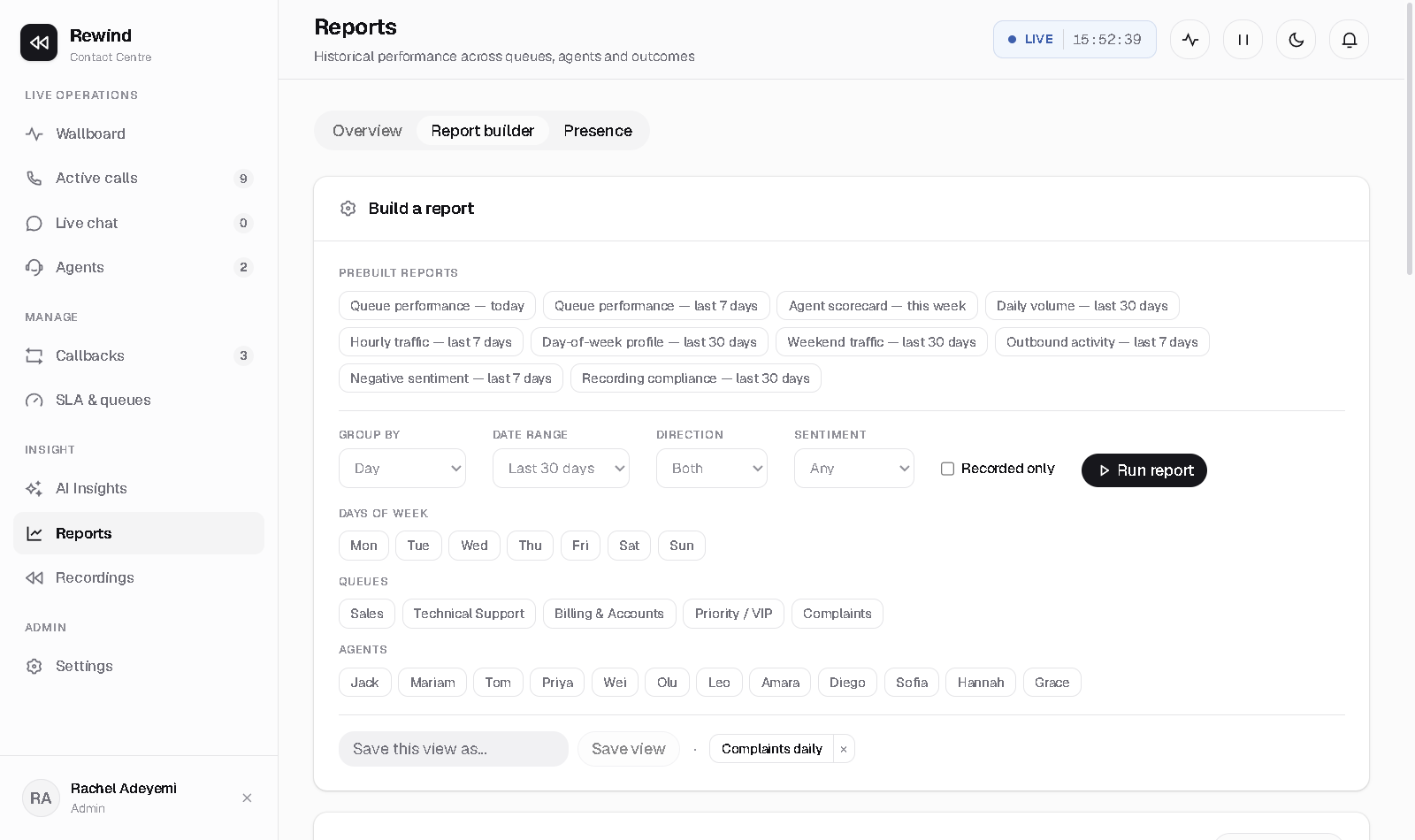Toggle the Tue day filter

click(418, 546)
